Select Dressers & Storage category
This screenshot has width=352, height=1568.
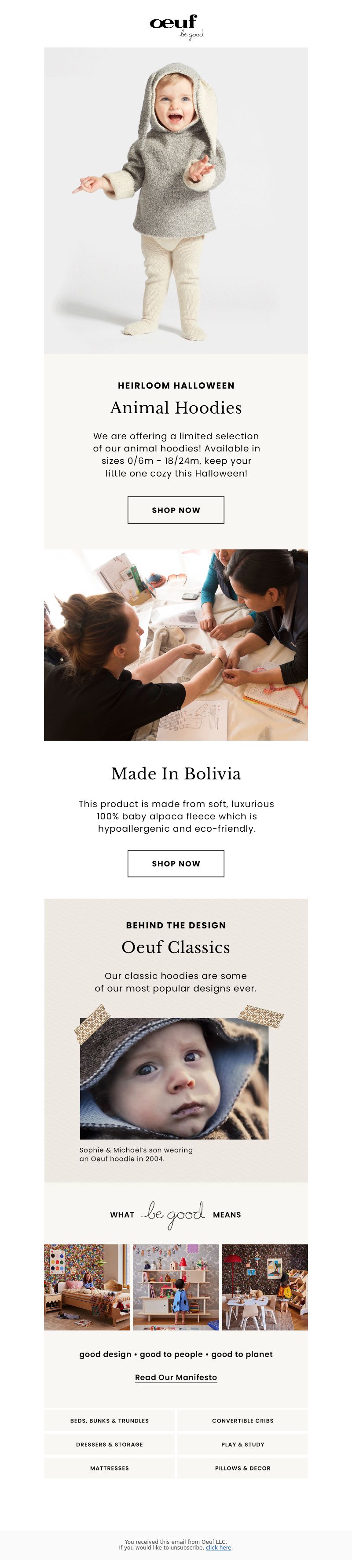point(109,1444)
